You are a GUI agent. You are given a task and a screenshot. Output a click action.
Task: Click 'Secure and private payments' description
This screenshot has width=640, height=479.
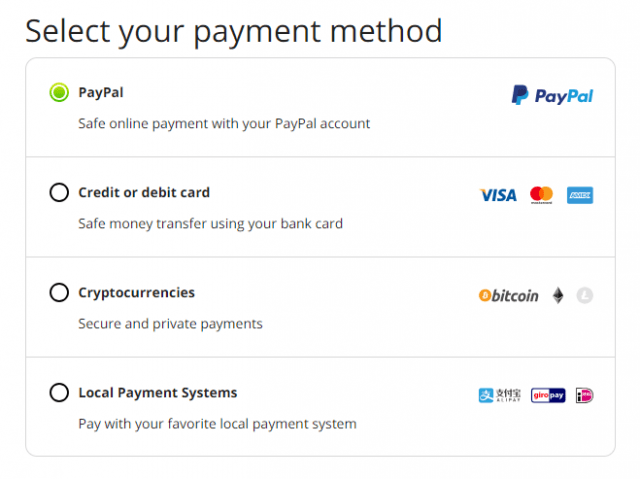click(170, 324)
